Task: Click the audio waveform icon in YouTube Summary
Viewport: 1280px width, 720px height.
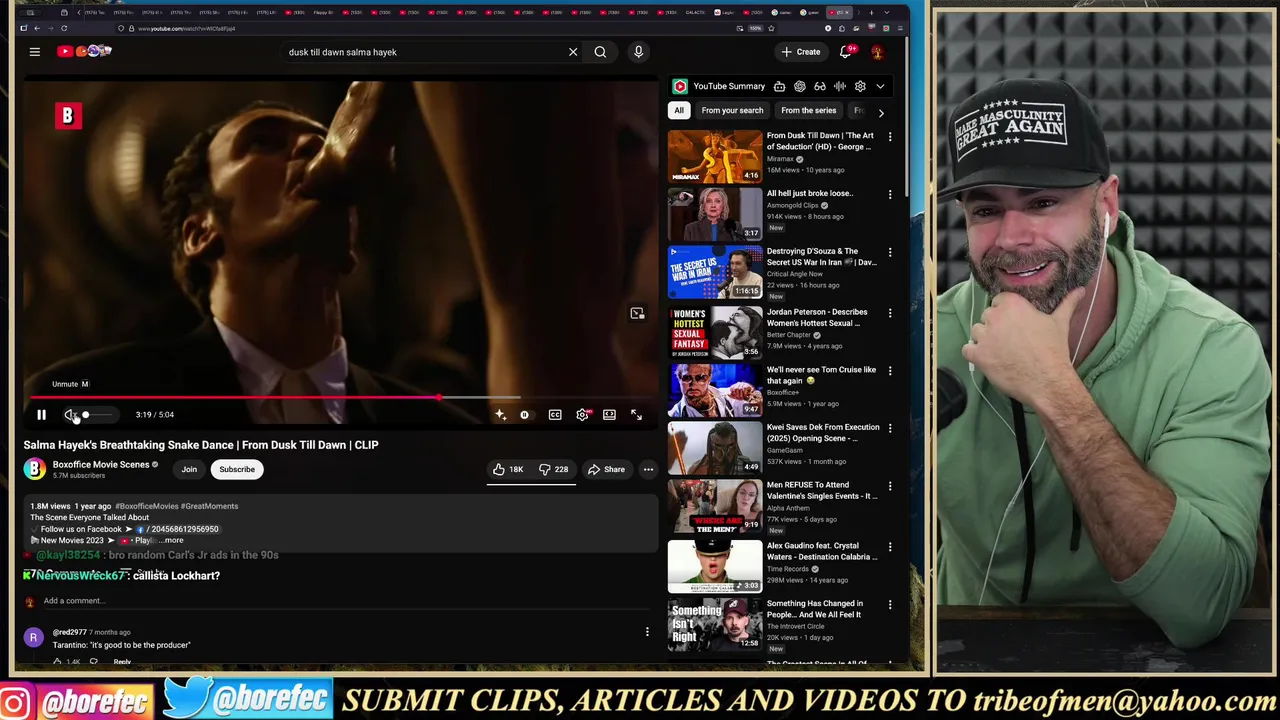Action: 840,86
